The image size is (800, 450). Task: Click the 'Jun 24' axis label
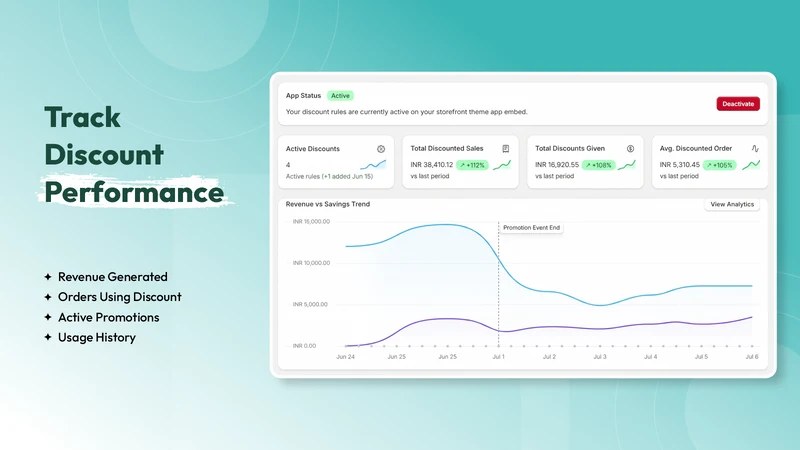click(x=345, y=357)
